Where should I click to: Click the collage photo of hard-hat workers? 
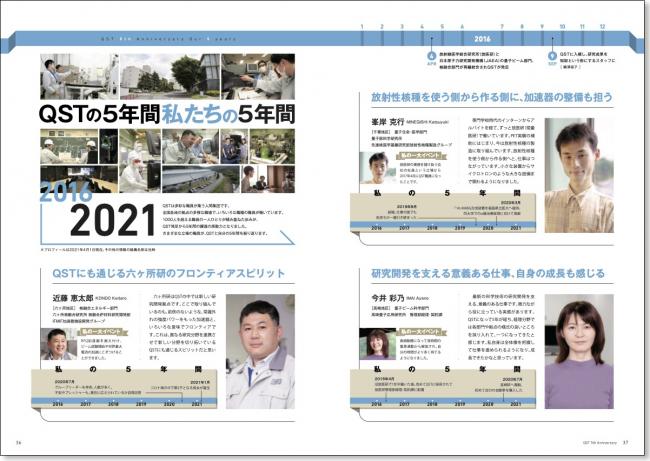click(x=69, y=146)
